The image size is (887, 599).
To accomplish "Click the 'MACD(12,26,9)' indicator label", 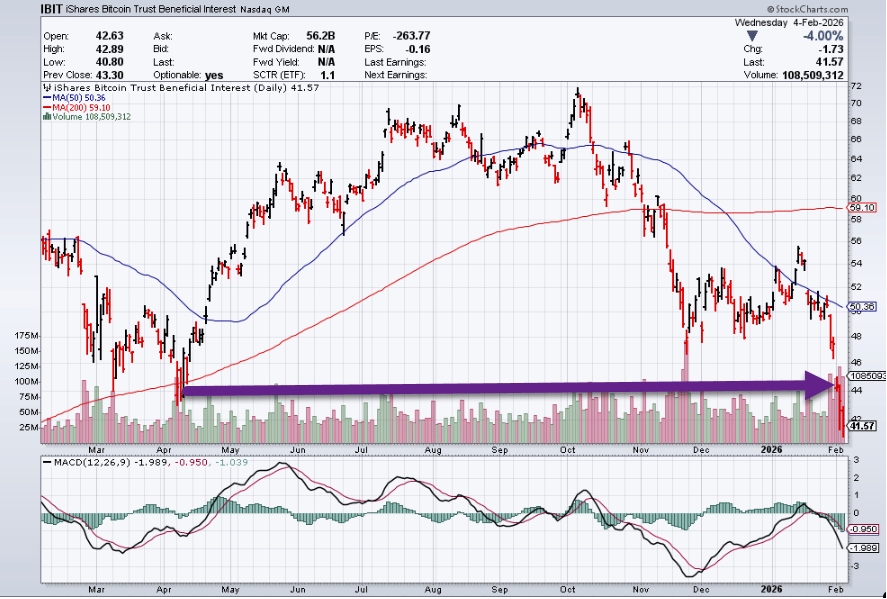I will pyautogui.click(x=92, y=463).
